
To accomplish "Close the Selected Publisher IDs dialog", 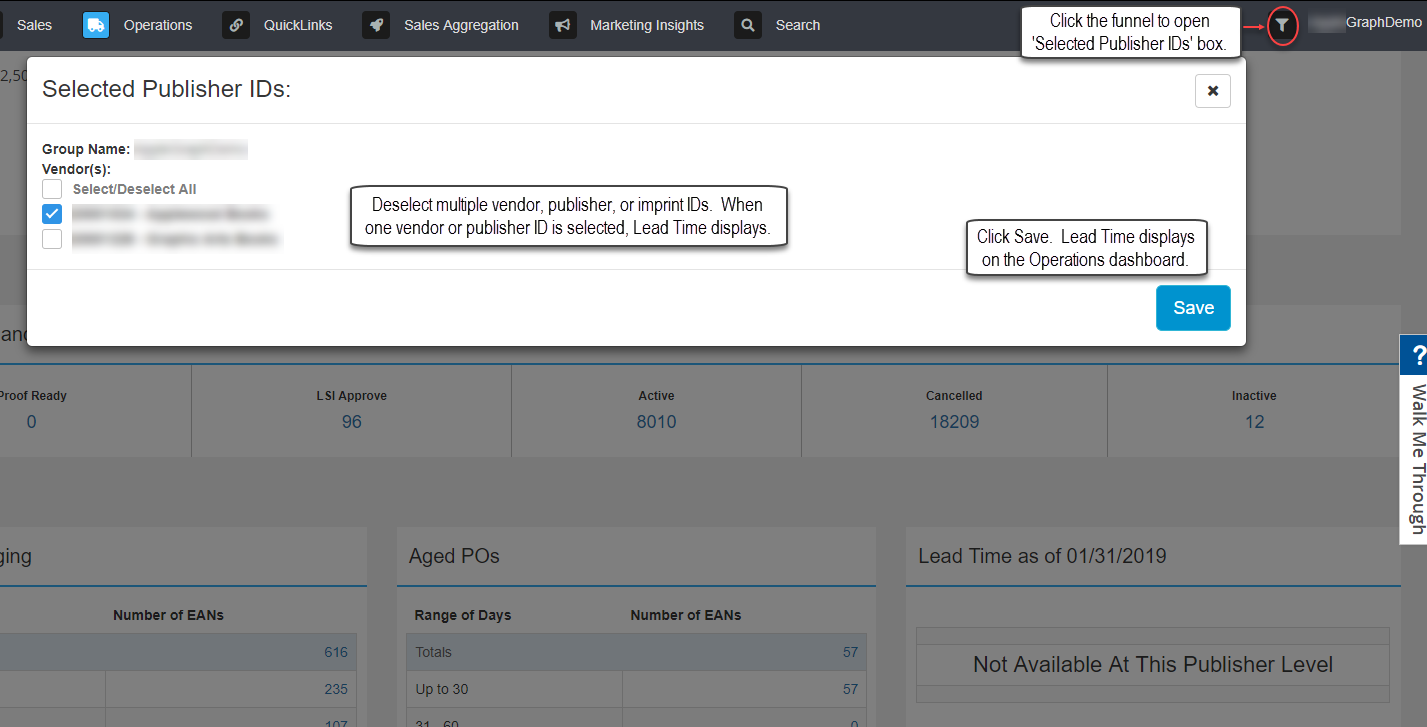I will tap(1212, 91).
